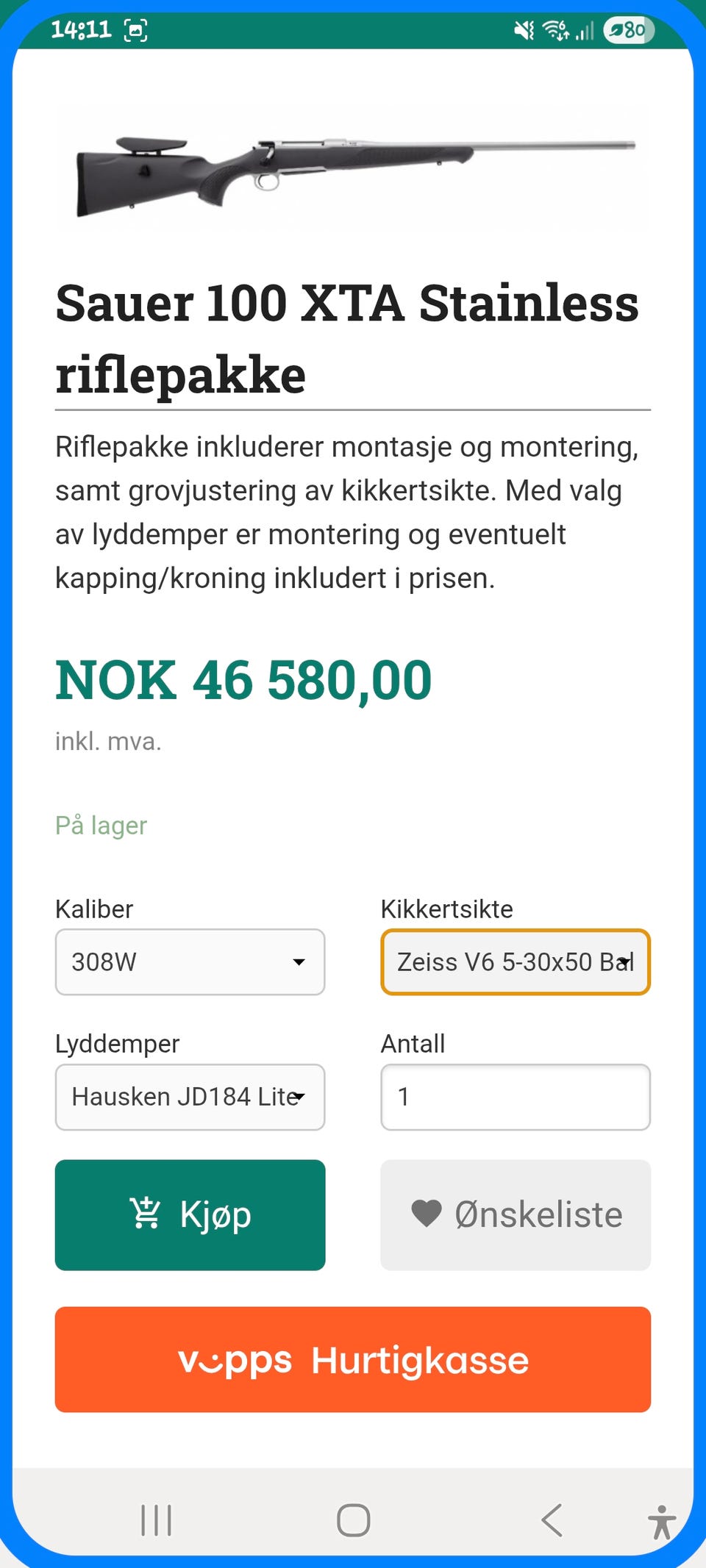Expand the Kikkertsikte Zeiss V6 dropdown

515,962
